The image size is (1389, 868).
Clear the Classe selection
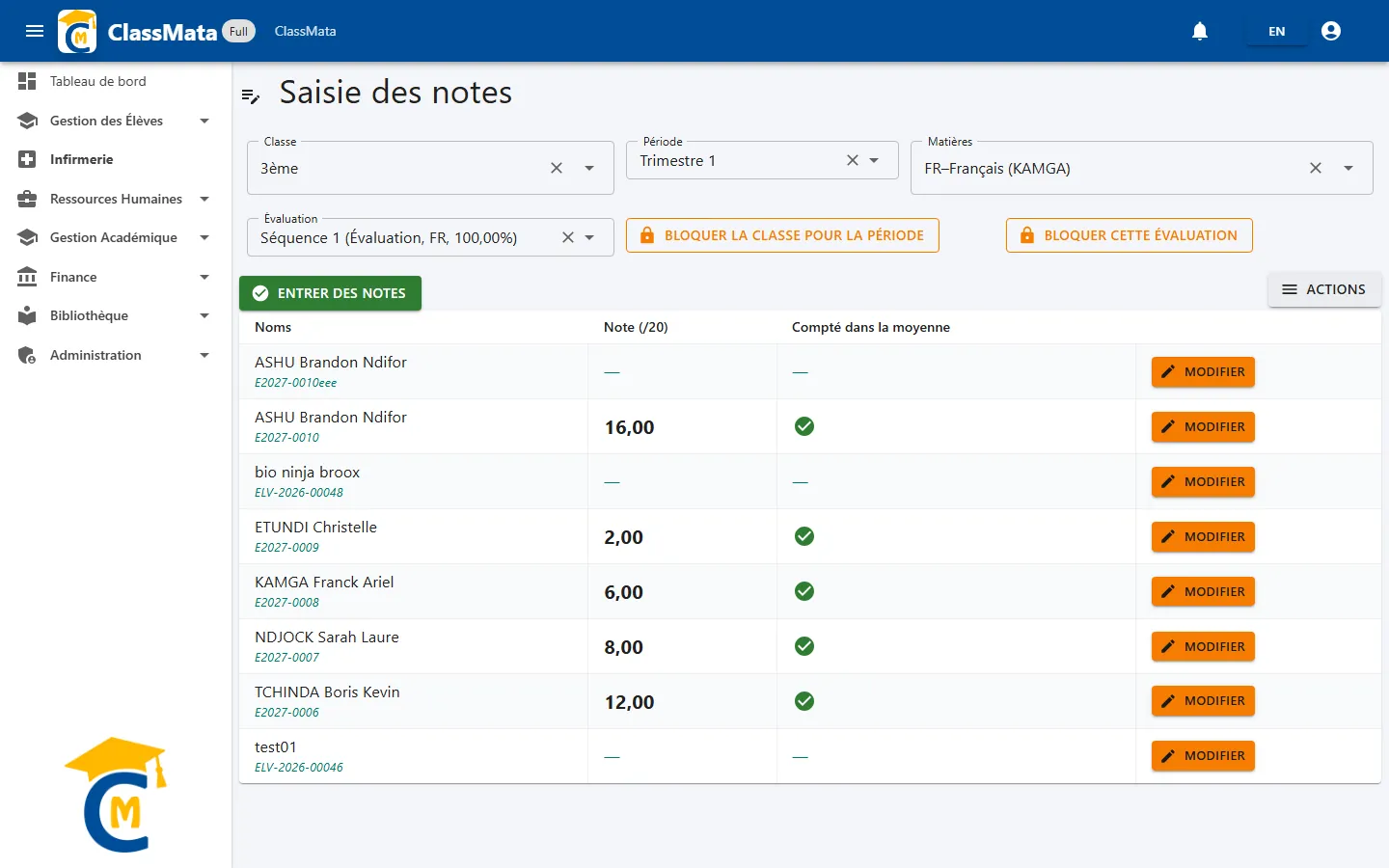[x=557, y=168]
